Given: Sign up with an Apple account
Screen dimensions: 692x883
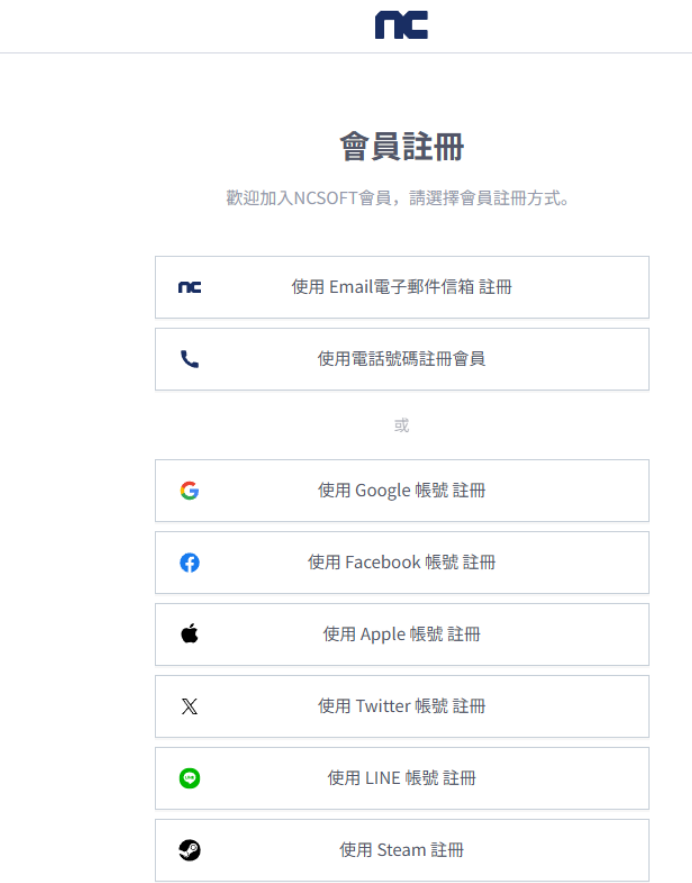Looking at the screenshot, I should coord(401,634).
